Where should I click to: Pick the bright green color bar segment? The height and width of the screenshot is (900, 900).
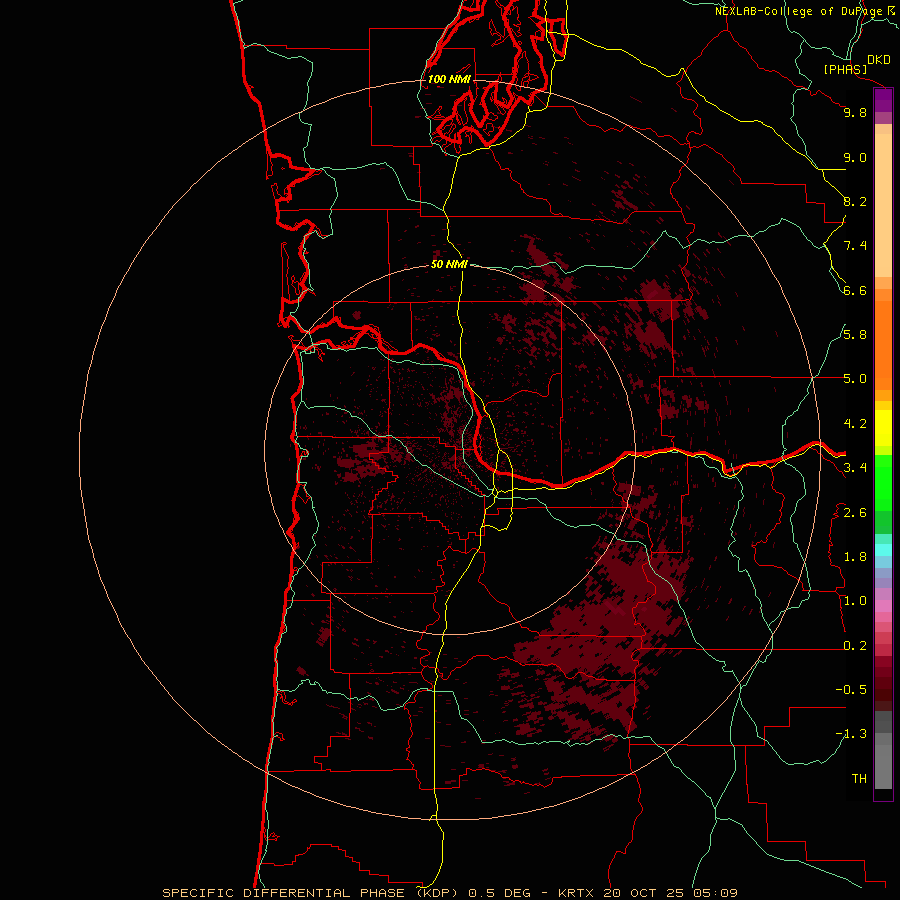point(883,483)
